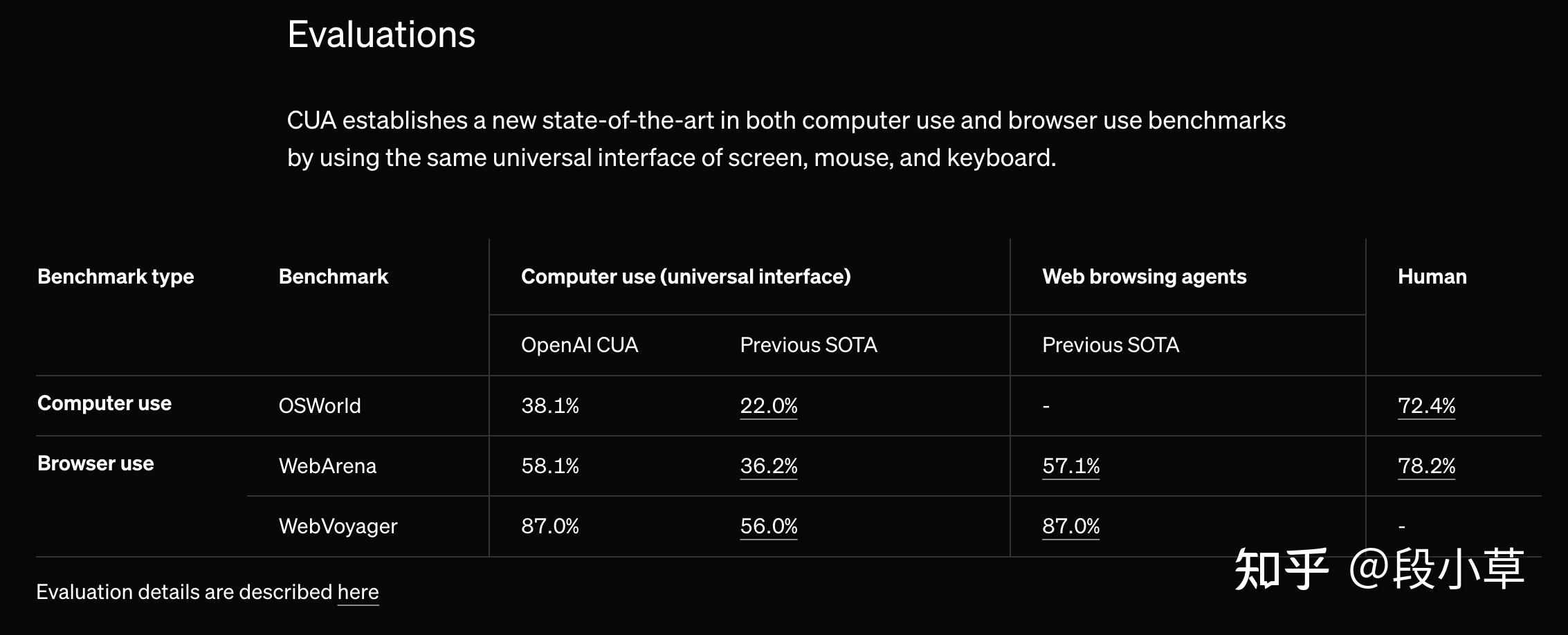
Task: Follow the 56.0% WebVoyager previous SOTA link
Action: click(768, 526)
